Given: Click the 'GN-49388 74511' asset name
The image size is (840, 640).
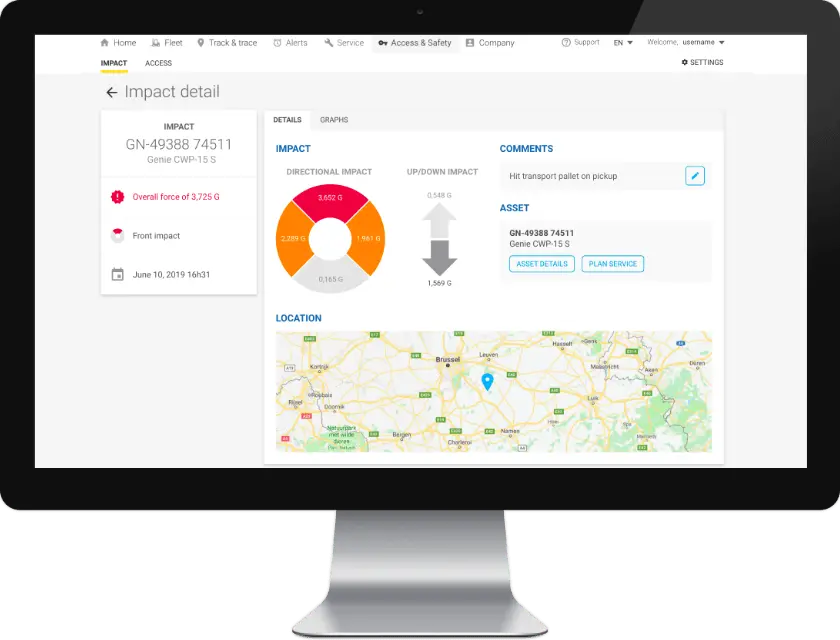Looking at the screenshot, I should coord(541,233).
